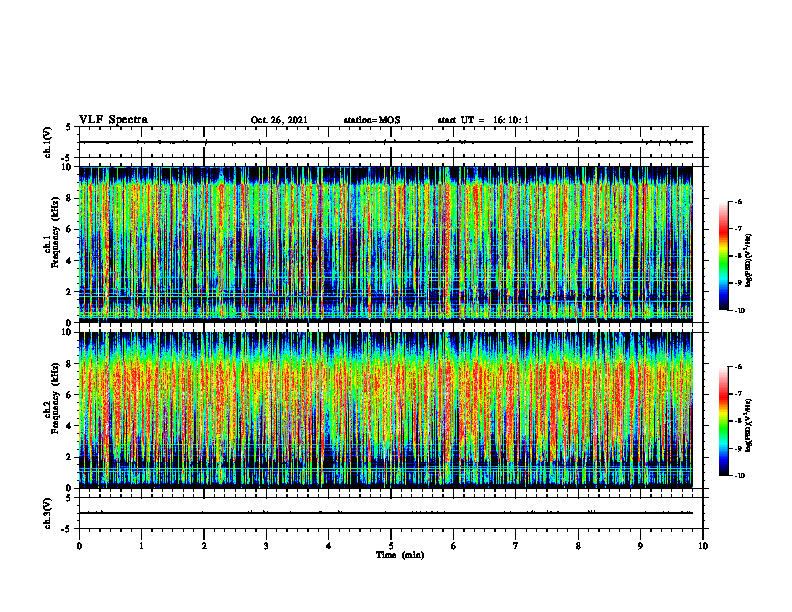Click the "5" tick on the time axis
Screen dimensions: 792x612
point(391,546)
